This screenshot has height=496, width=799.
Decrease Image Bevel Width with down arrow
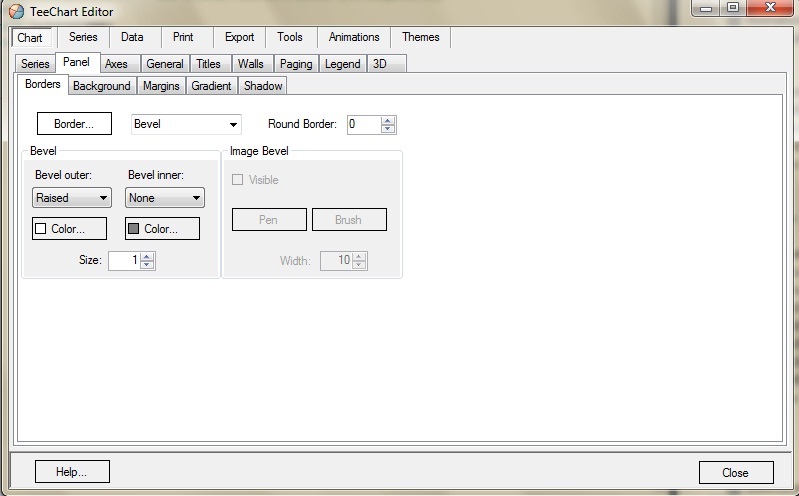[359, 265]
